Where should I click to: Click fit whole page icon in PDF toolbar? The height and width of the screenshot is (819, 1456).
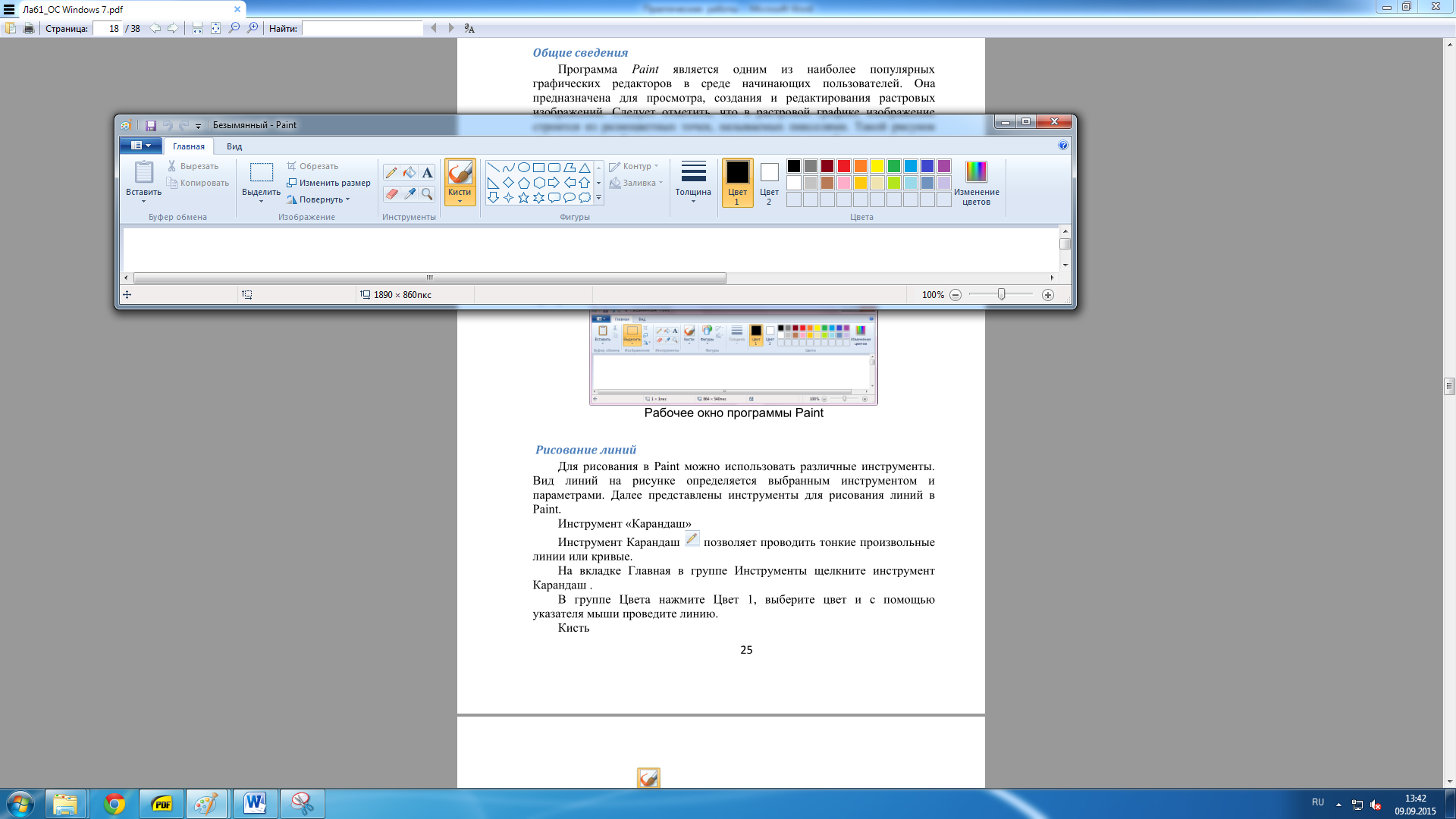tap(215, 28)
